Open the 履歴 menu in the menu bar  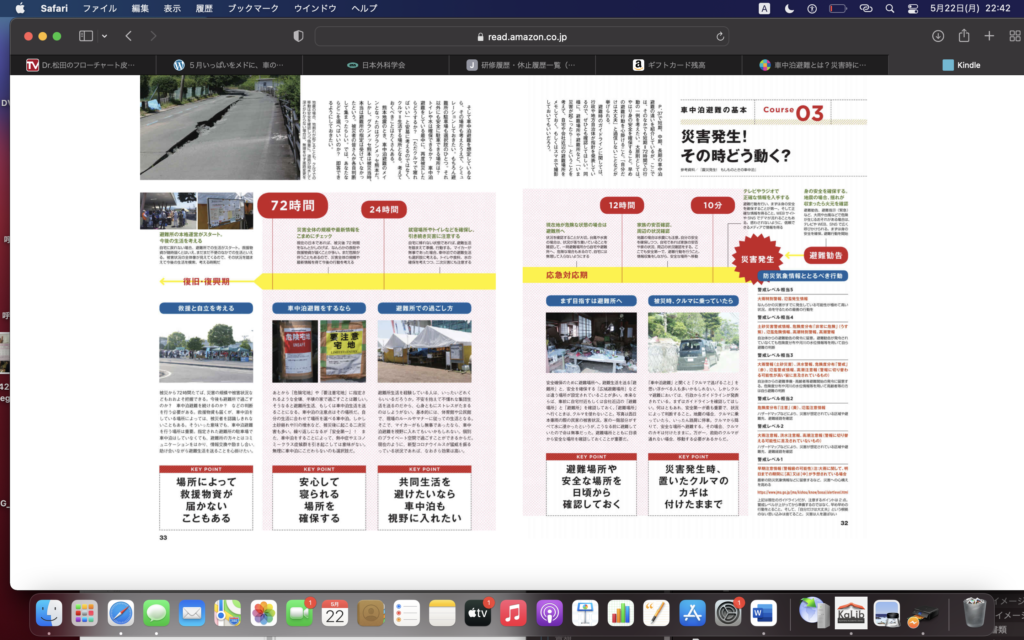204,8
